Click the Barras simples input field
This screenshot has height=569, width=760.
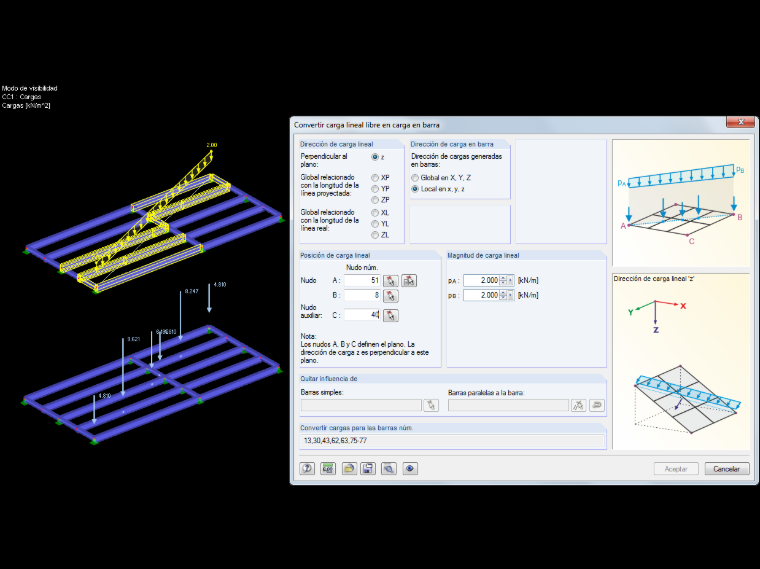tap(361, 405)
